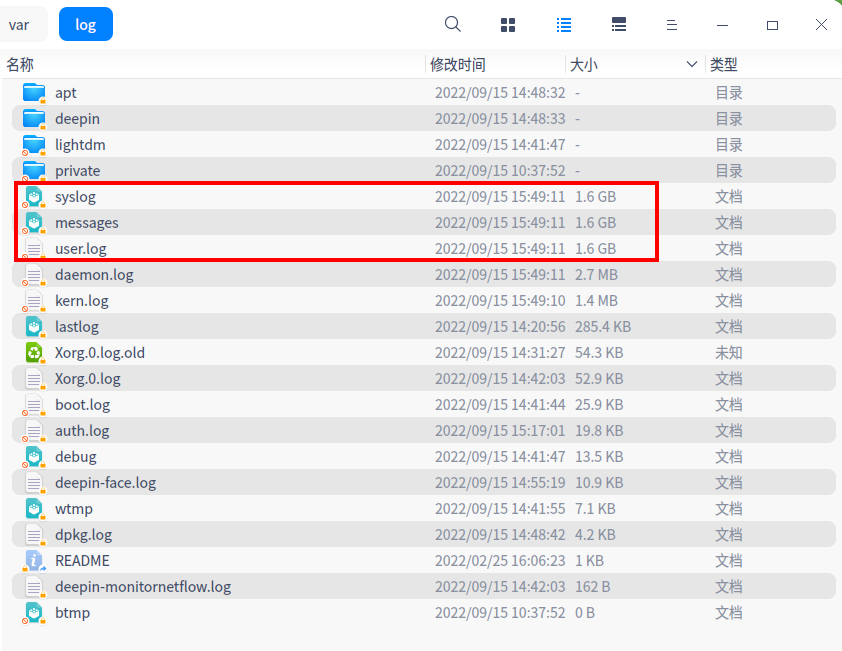Click the file name boot.log

[x=82, y=405]
